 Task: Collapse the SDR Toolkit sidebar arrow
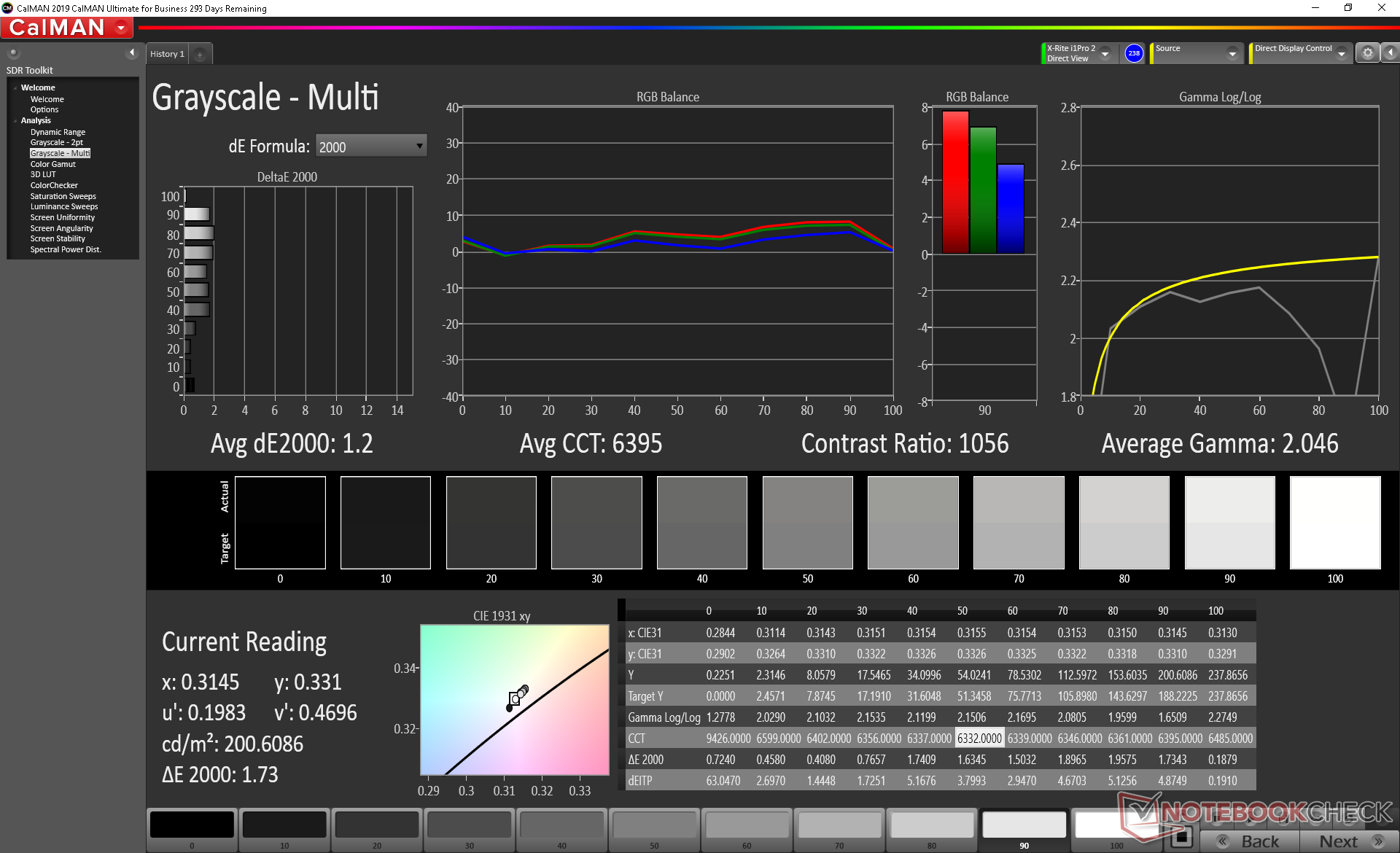pos(132,52)
